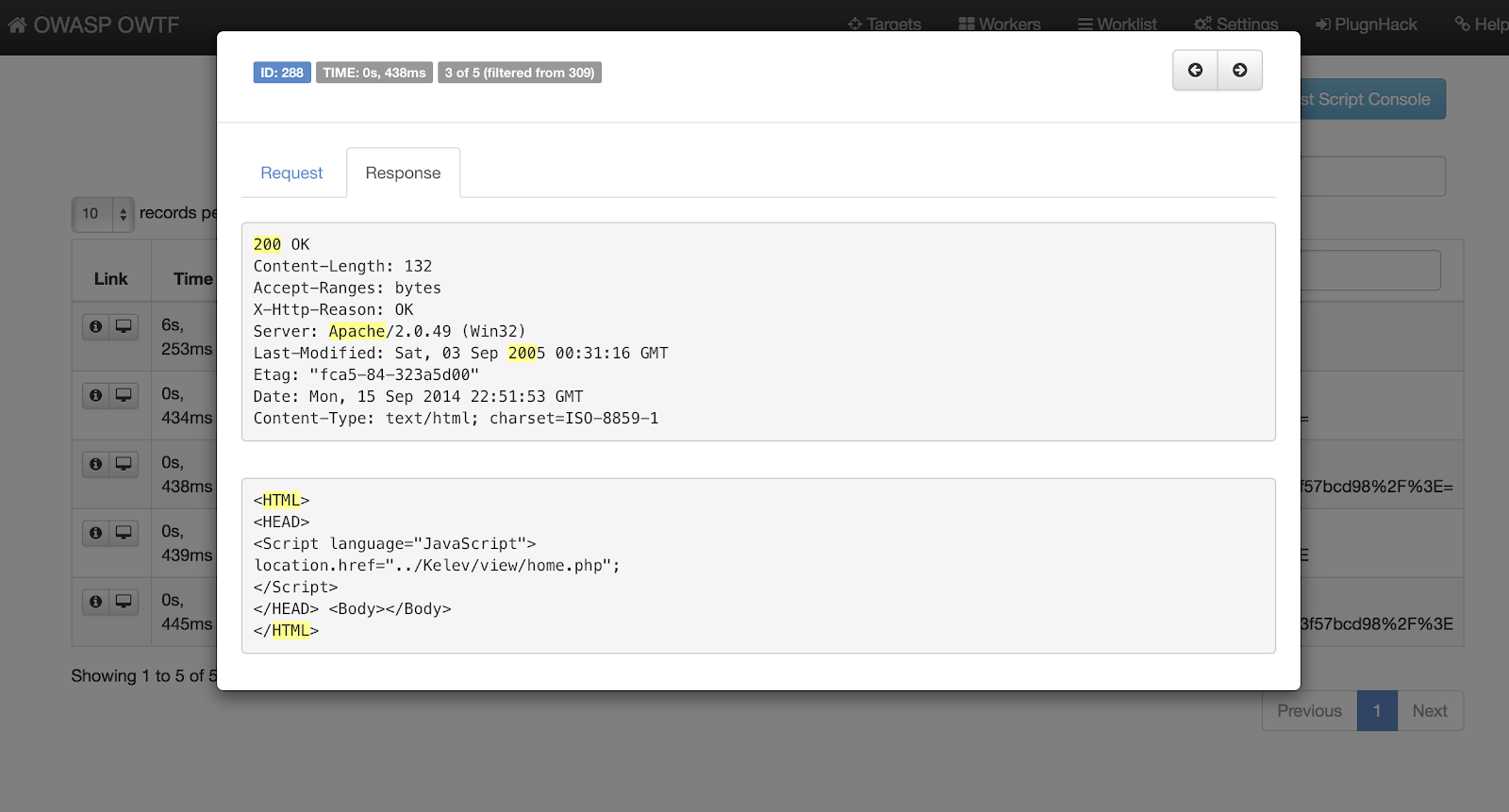The image size is (1509, 812).
Task: Open info icon for 0s, 438ms row
Action: pyautogui.click(x=95, y=464)
